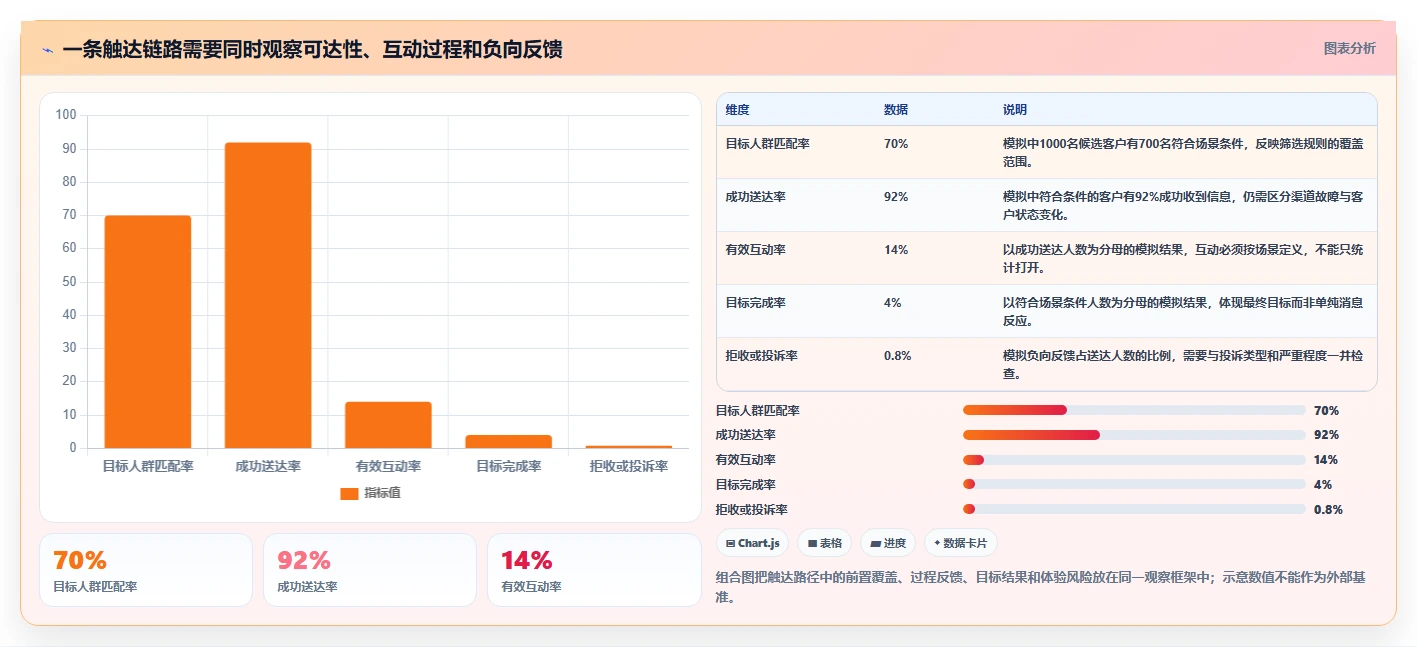Click the 92% value in the table
Image resolution: width=1417 pixels, height=647 pixels.
pos(896,197)
